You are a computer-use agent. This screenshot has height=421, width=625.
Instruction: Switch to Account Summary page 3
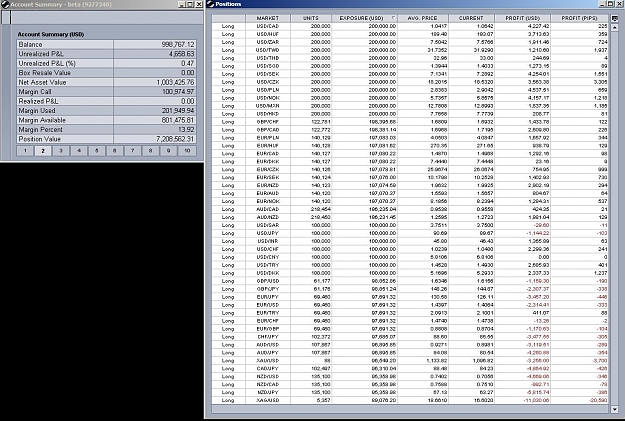(61, 151)
